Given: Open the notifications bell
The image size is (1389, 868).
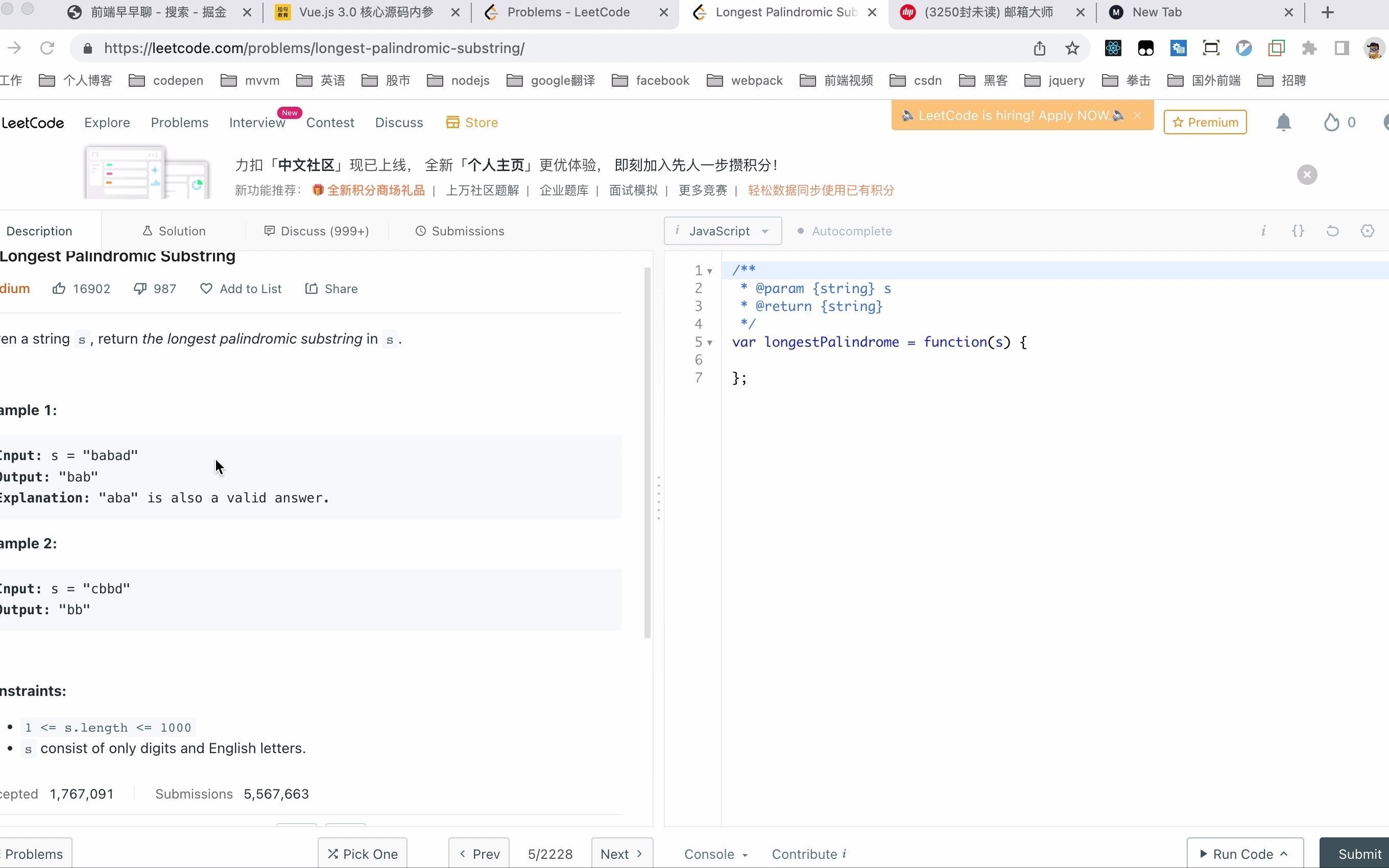Looking at the screenshot, I should (1283, 122).
